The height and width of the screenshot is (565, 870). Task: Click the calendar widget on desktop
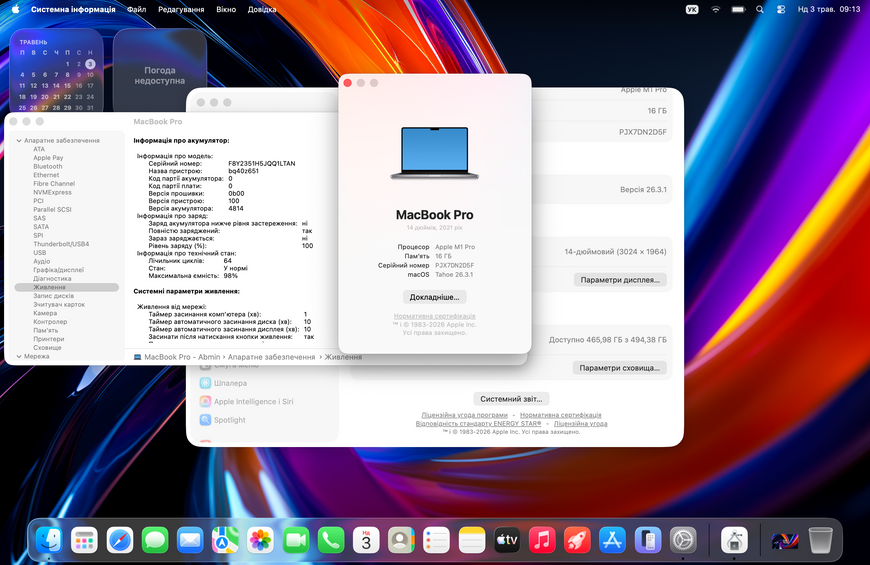pyautogui.click(x=57, y=70)
